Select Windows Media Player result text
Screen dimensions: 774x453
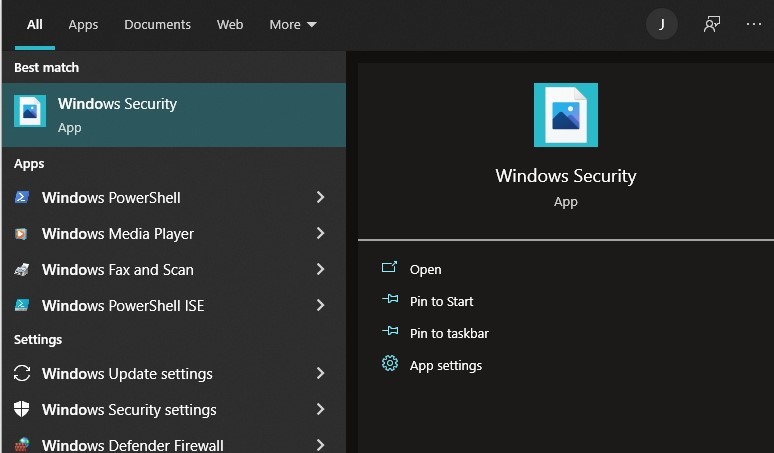tap(118, 234)
